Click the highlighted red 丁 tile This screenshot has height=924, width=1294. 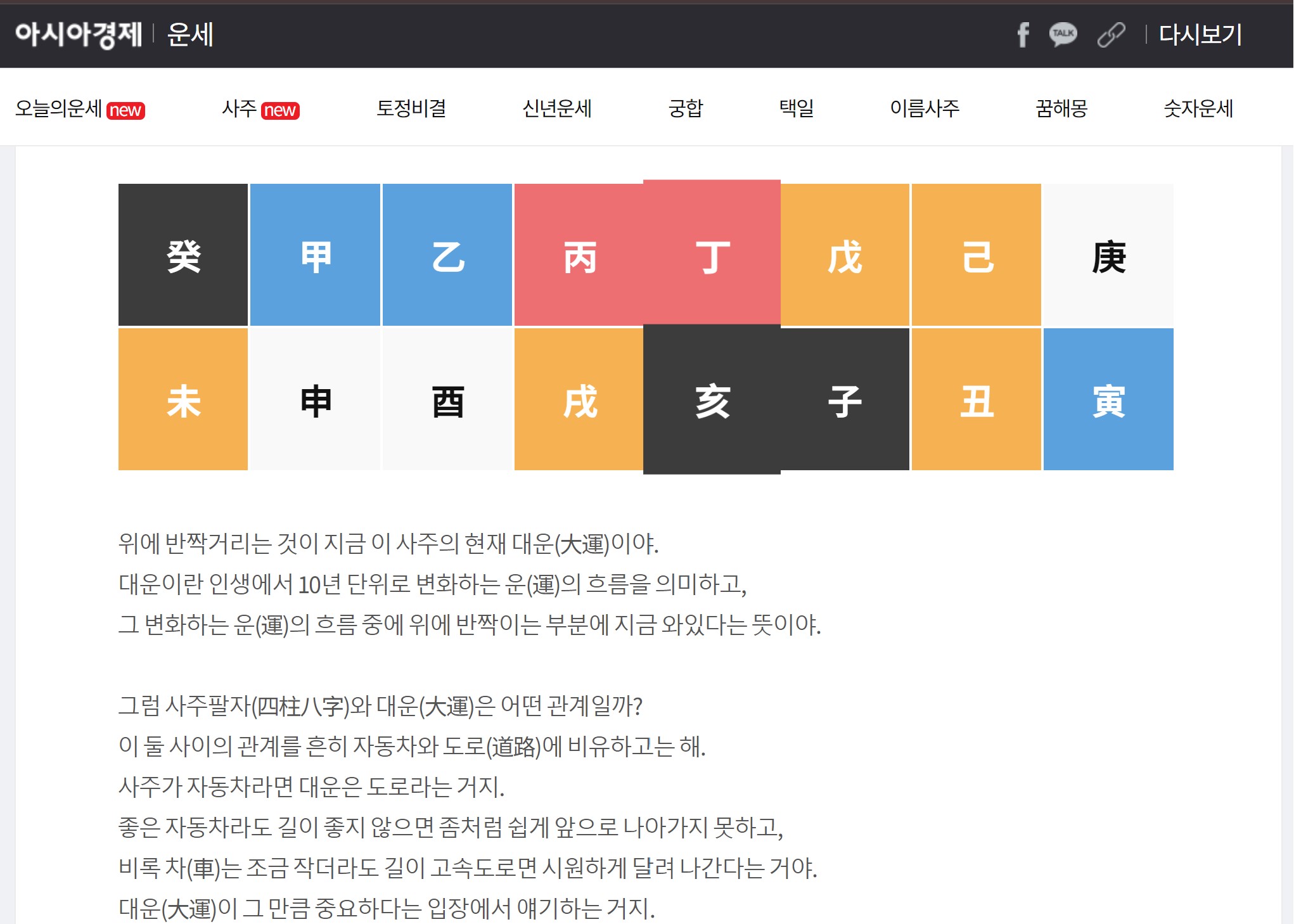tap(712, 253)
